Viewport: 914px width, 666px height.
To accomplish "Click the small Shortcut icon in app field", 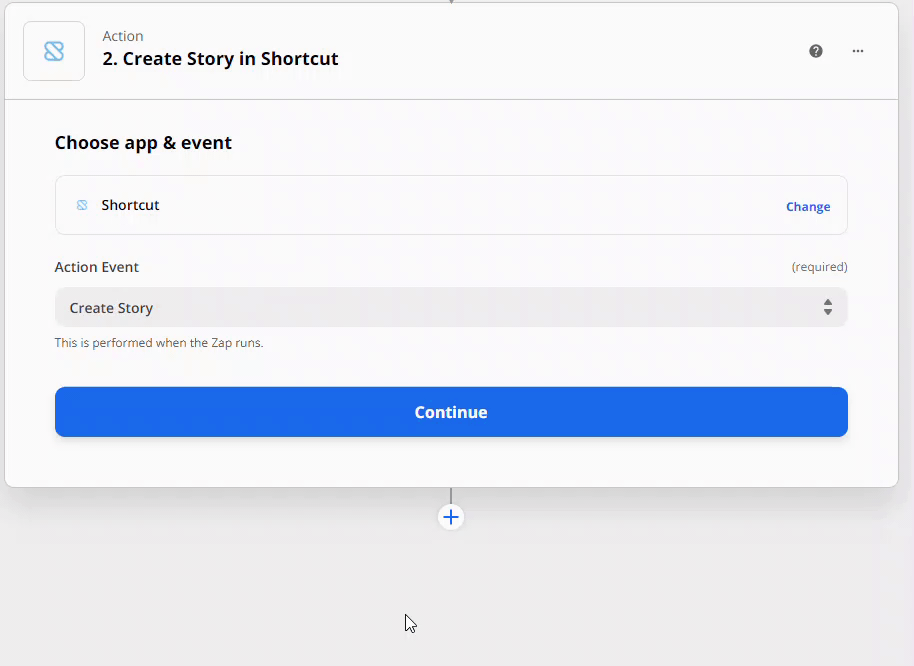I will pos(82,205).
